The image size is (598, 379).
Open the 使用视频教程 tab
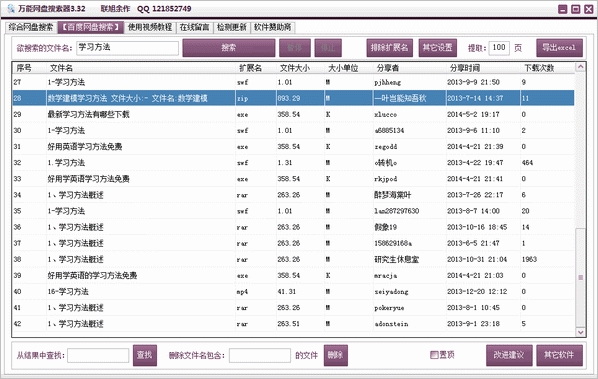[x=150, y=27]
